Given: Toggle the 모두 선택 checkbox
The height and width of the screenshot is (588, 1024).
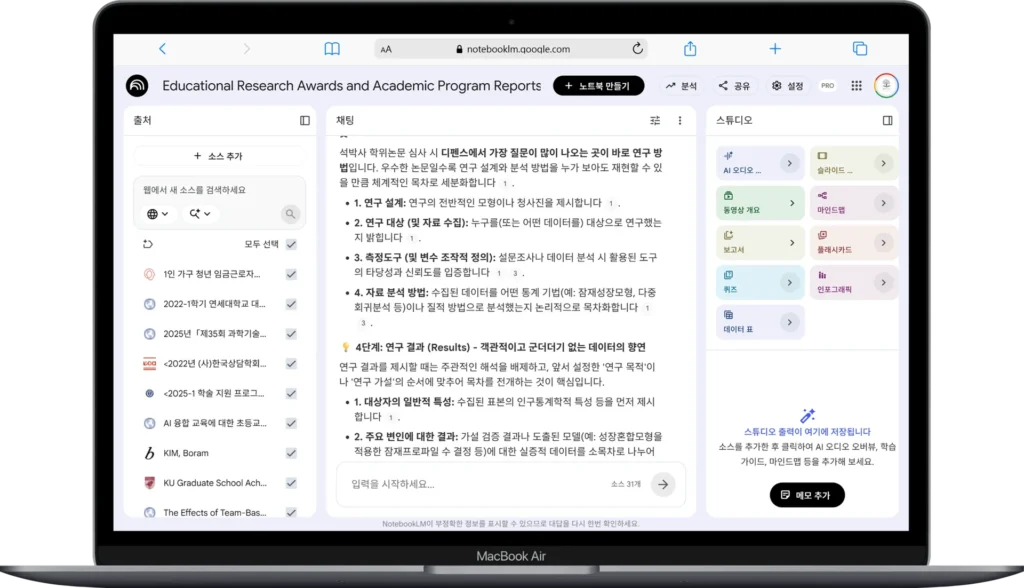Looking at the screenshot, I should 291,244.
